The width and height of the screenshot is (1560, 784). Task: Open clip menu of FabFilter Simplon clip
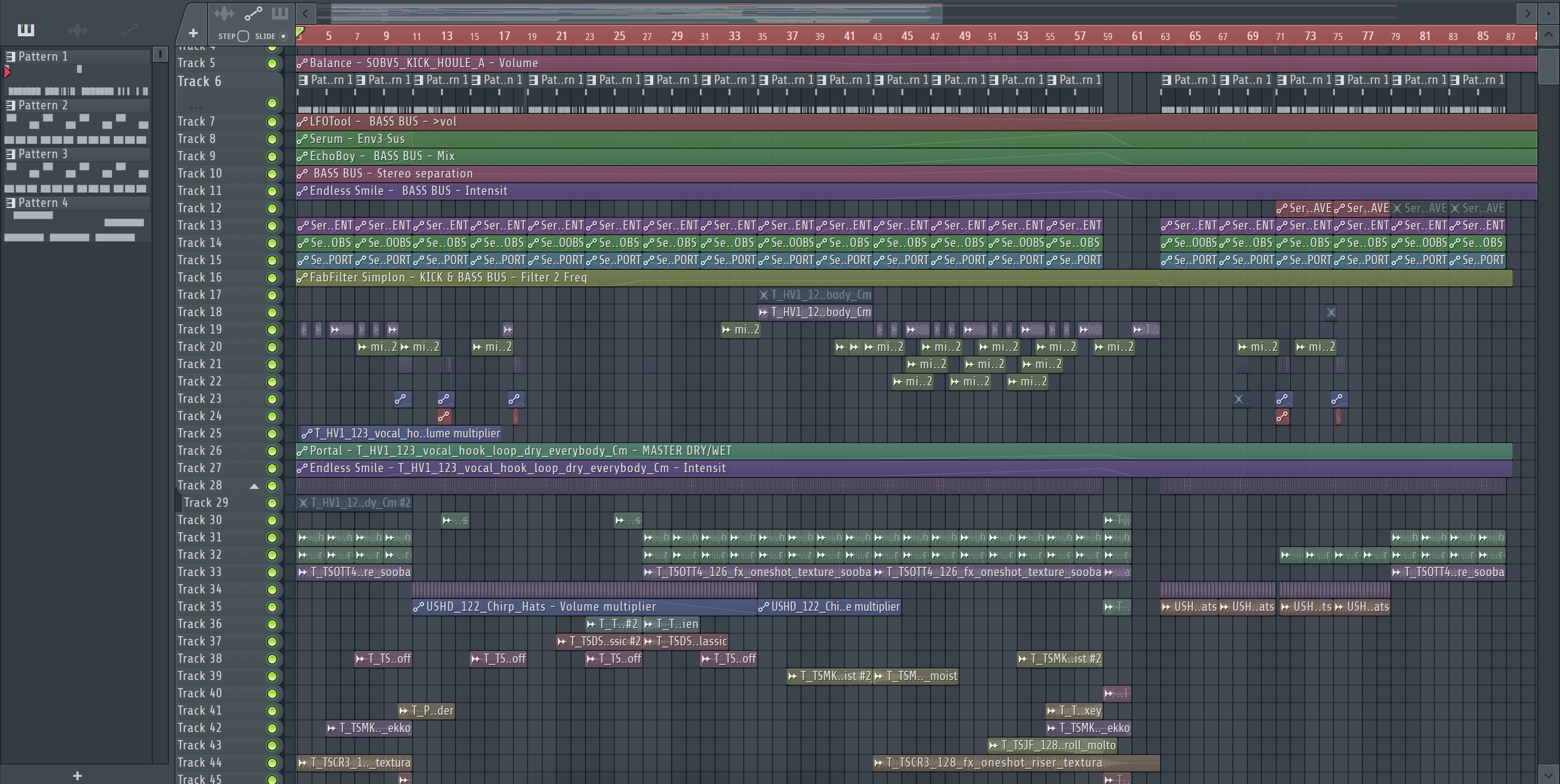pyautogui.click(x=302, y=278)
